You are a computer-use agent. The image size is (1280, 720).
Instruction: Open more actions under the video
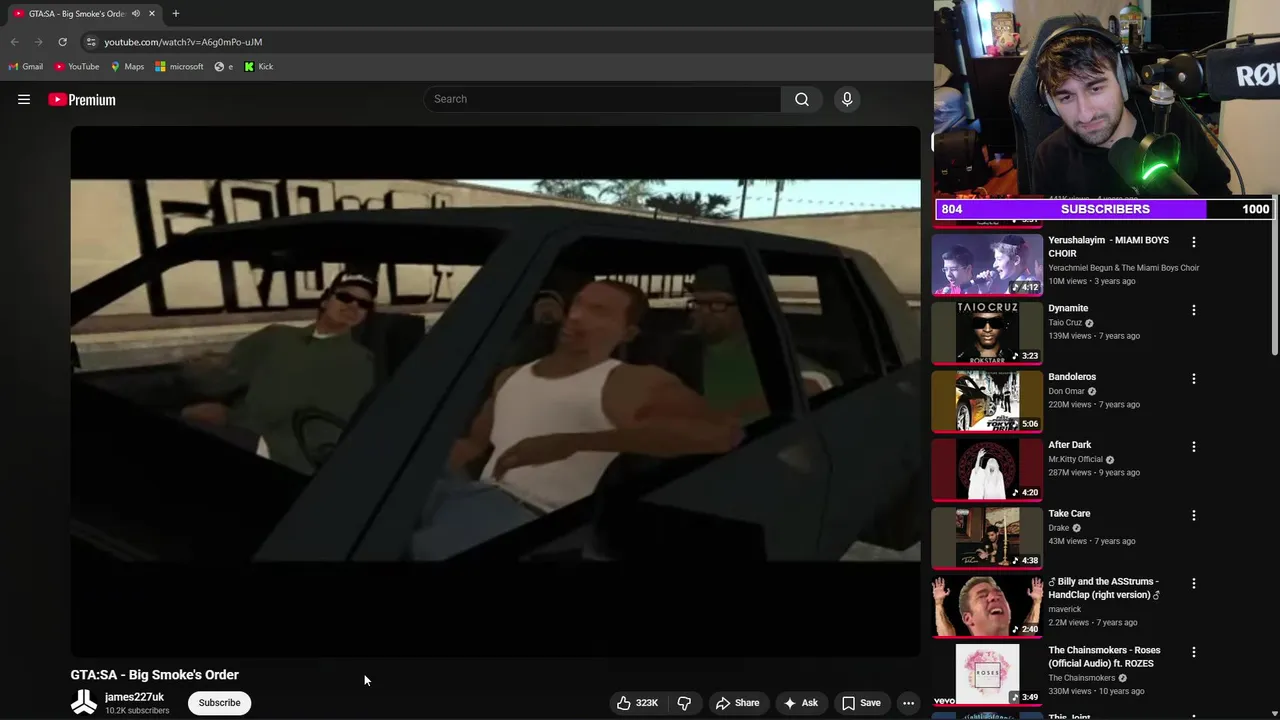click(908, 703)
